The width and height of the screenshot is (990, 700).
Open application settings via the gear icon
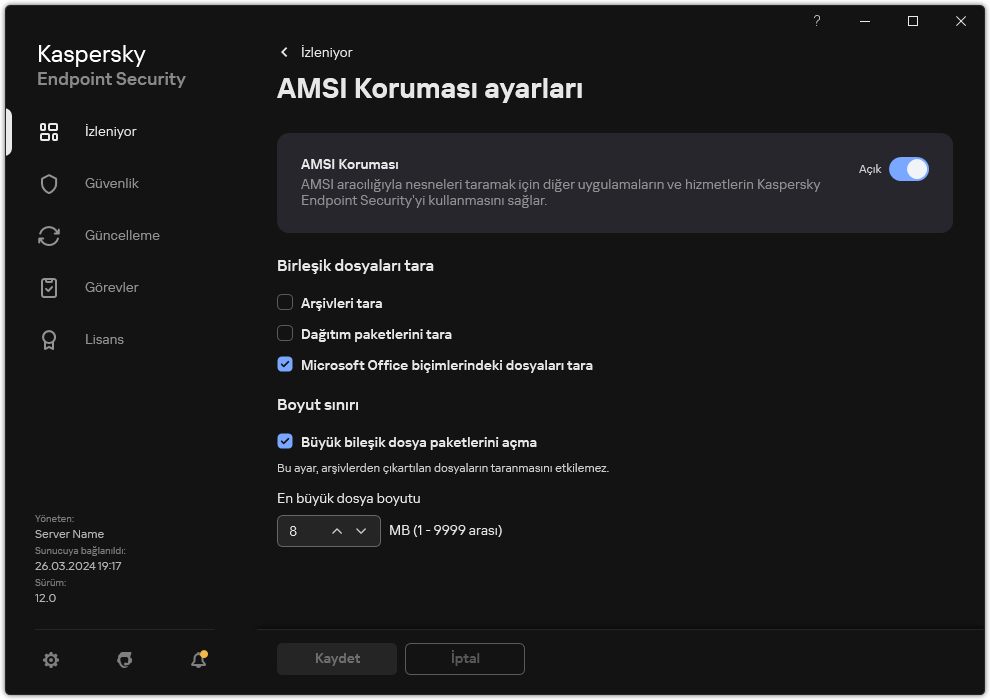(51, 660)
